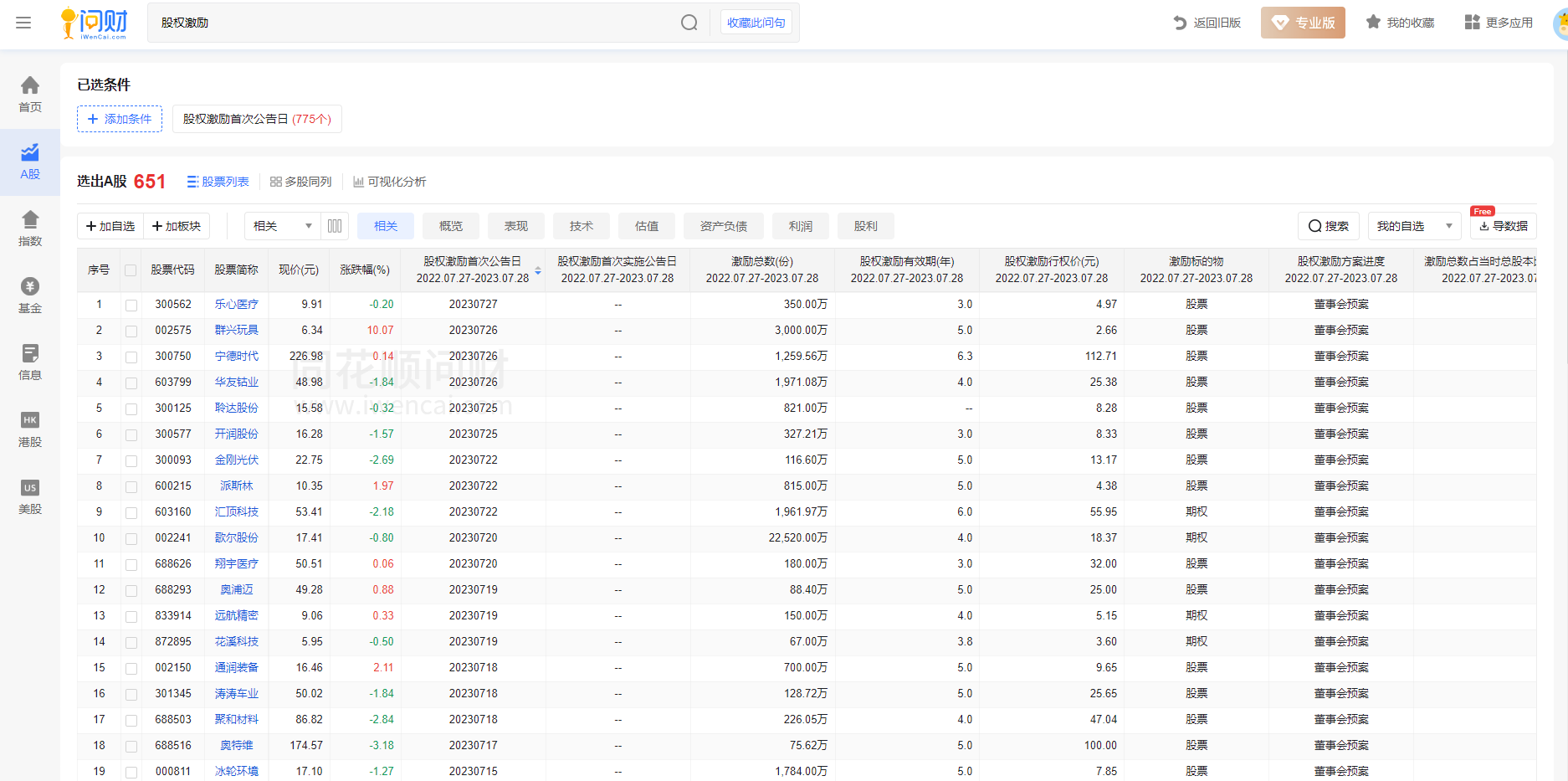Image resolution: width=1568 pixels, height=781 pixels.
Task: Click the 导数据 export button
Action: pos(1504,226)
